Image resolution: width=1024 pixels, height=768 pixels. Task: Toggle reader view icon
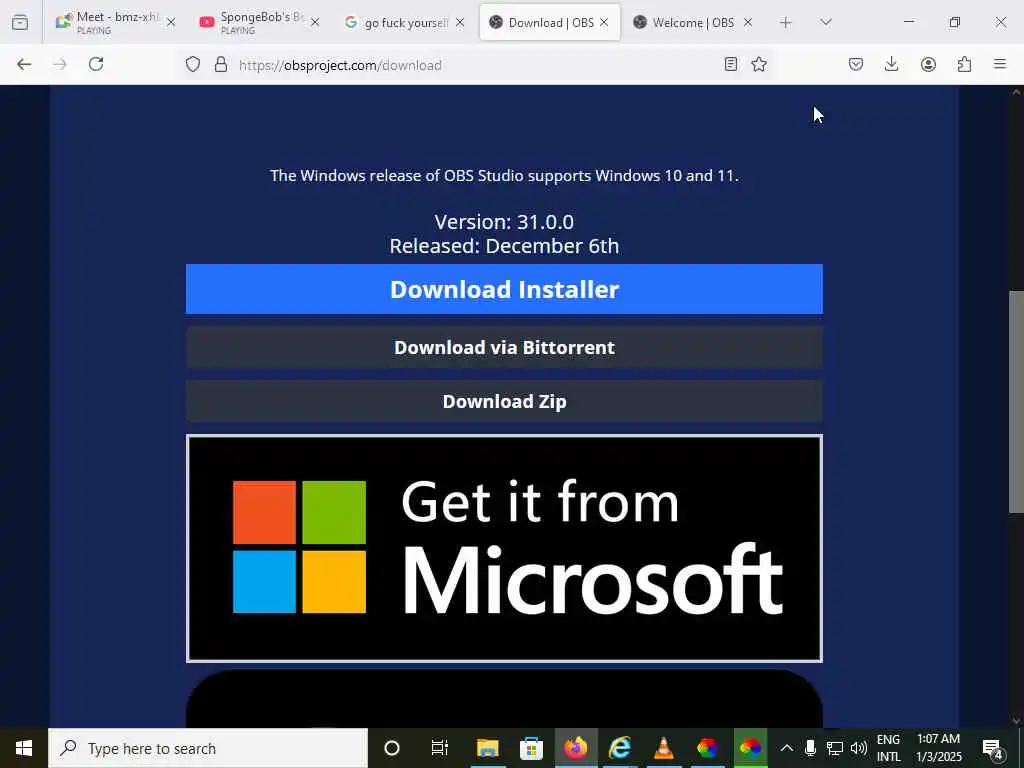pyautogui.click(x=731, y=64)
